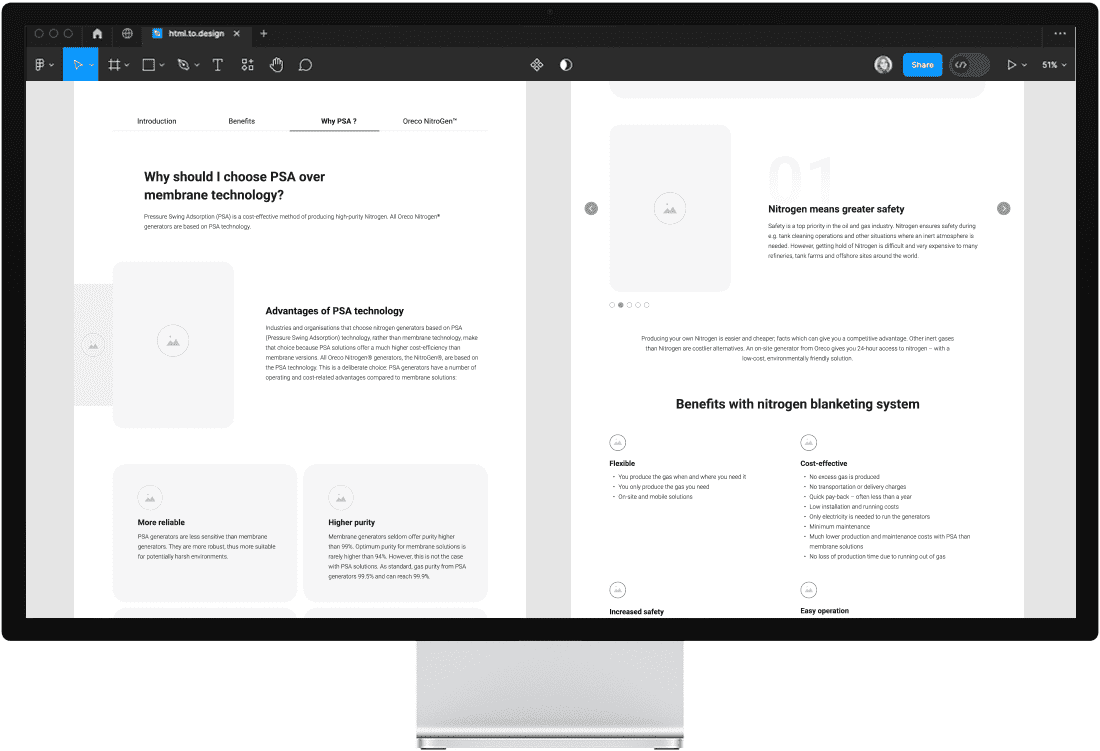Screen dimensions: 1100x751
Task: Select the Frame tool
Action: pos(114,65)
